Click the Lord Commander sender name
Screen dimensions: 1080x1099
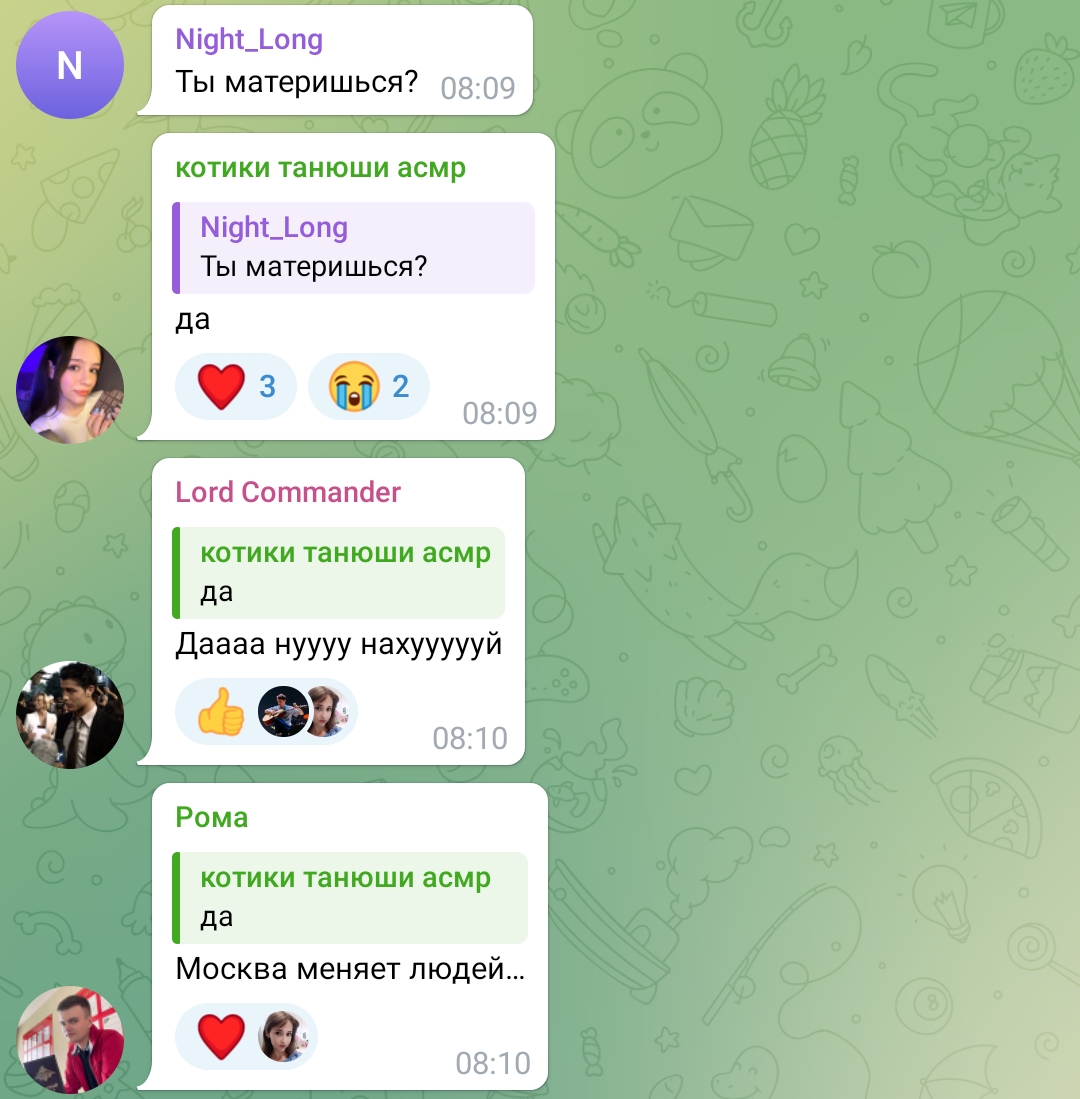288,492
